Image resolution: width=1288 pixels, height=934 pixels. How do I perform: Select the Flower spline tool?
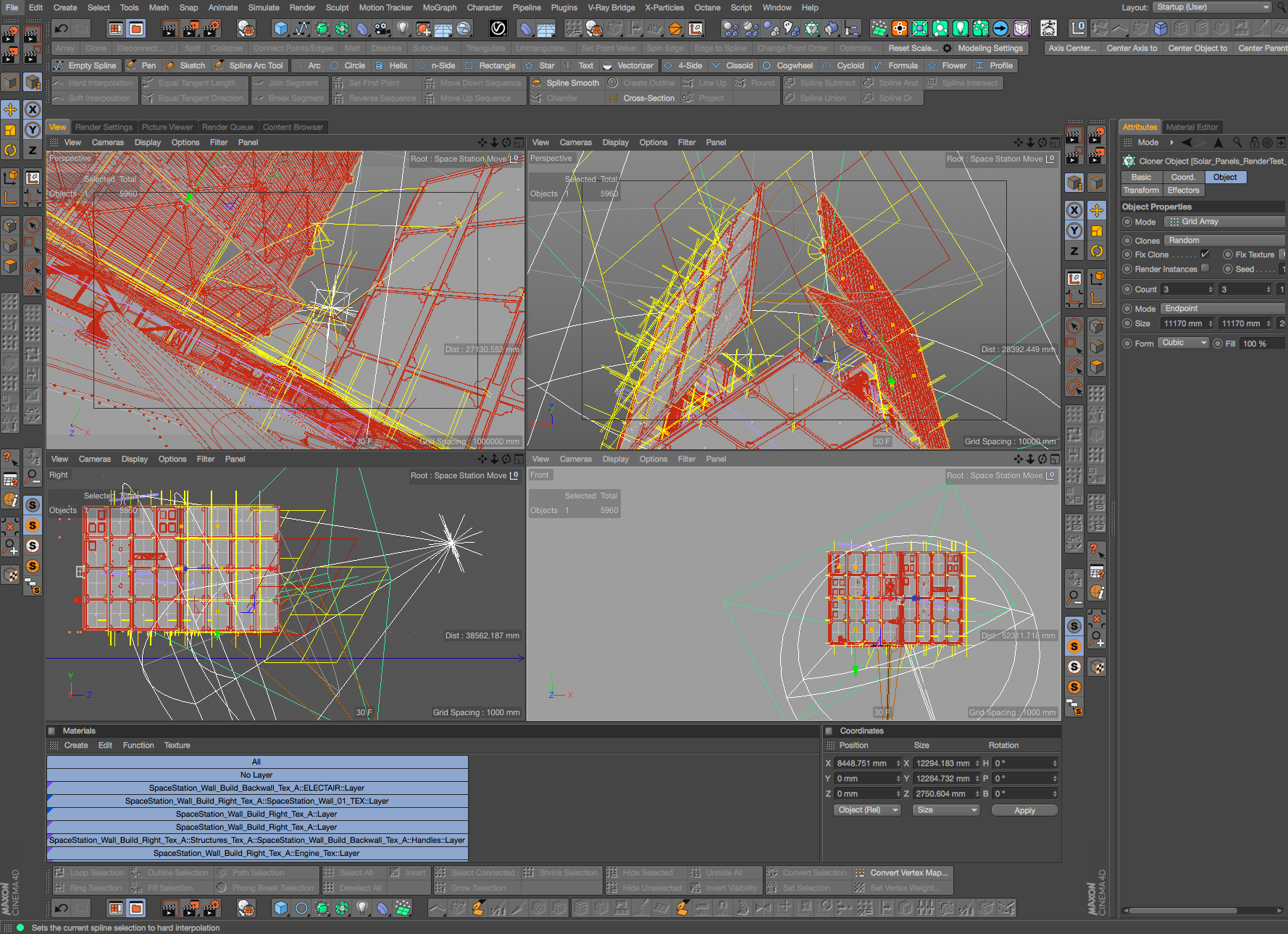pyautogui.click(x=948, y=65)
